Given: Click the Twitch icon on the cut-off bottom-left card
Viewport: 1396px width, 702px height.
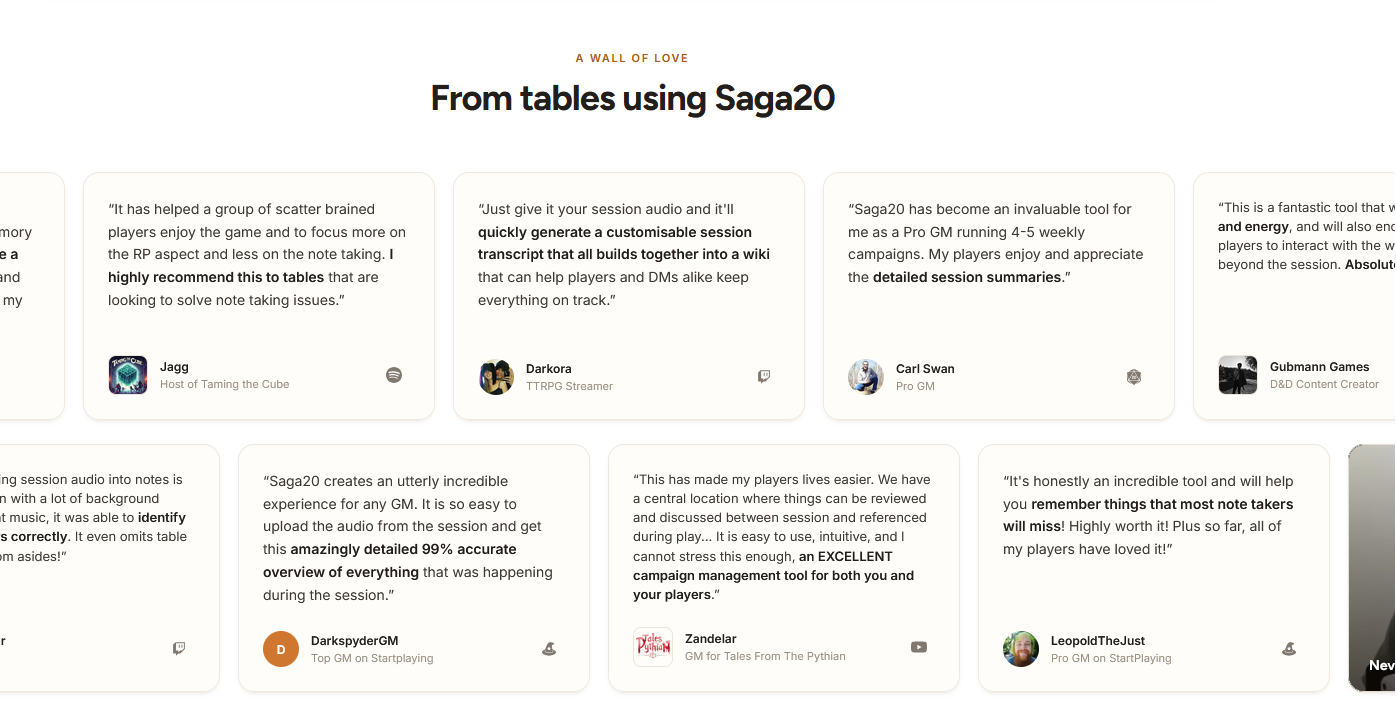Looking at the screenshot, I should (179, 648).
